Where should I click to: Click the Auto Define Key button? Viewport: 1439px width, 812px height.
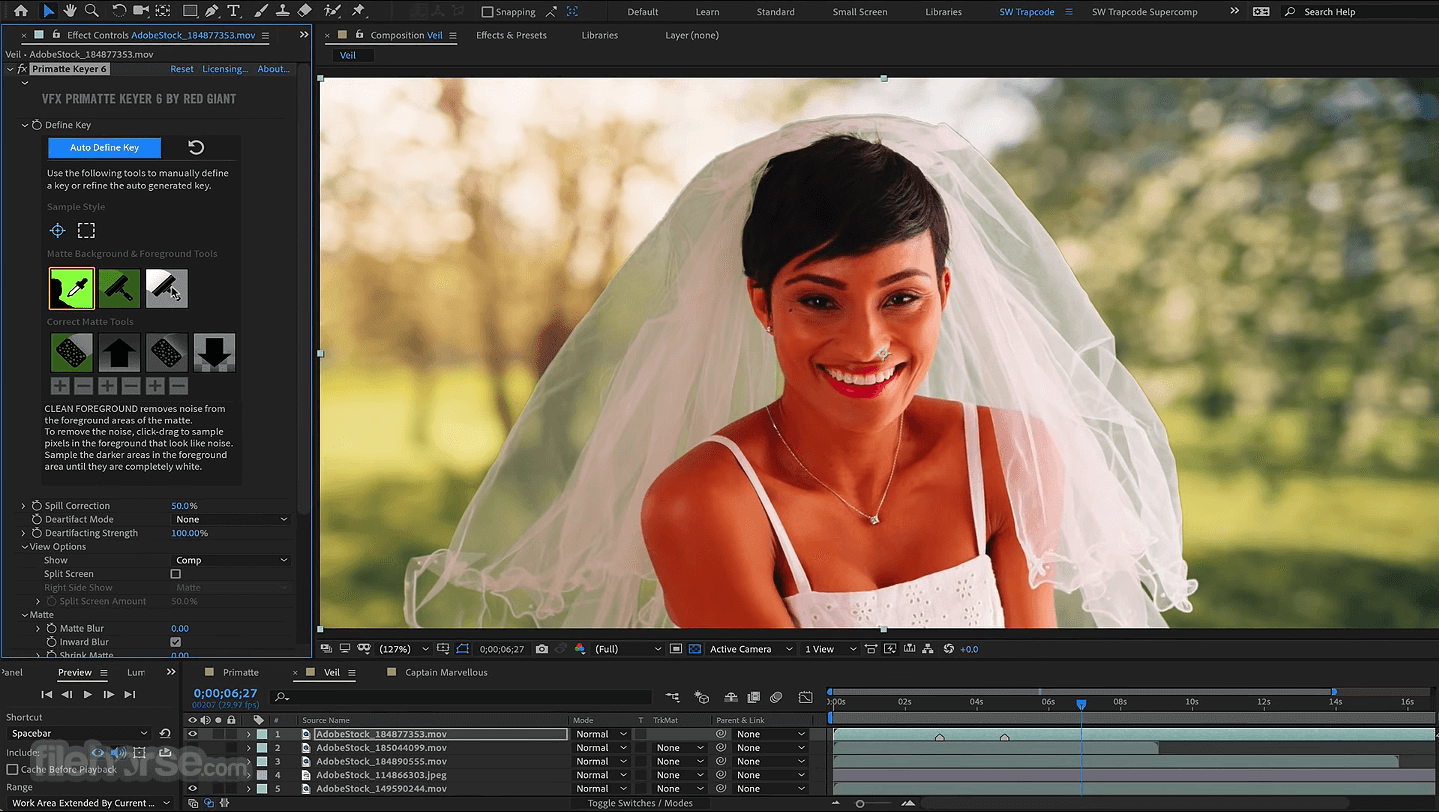pos(104,147)
